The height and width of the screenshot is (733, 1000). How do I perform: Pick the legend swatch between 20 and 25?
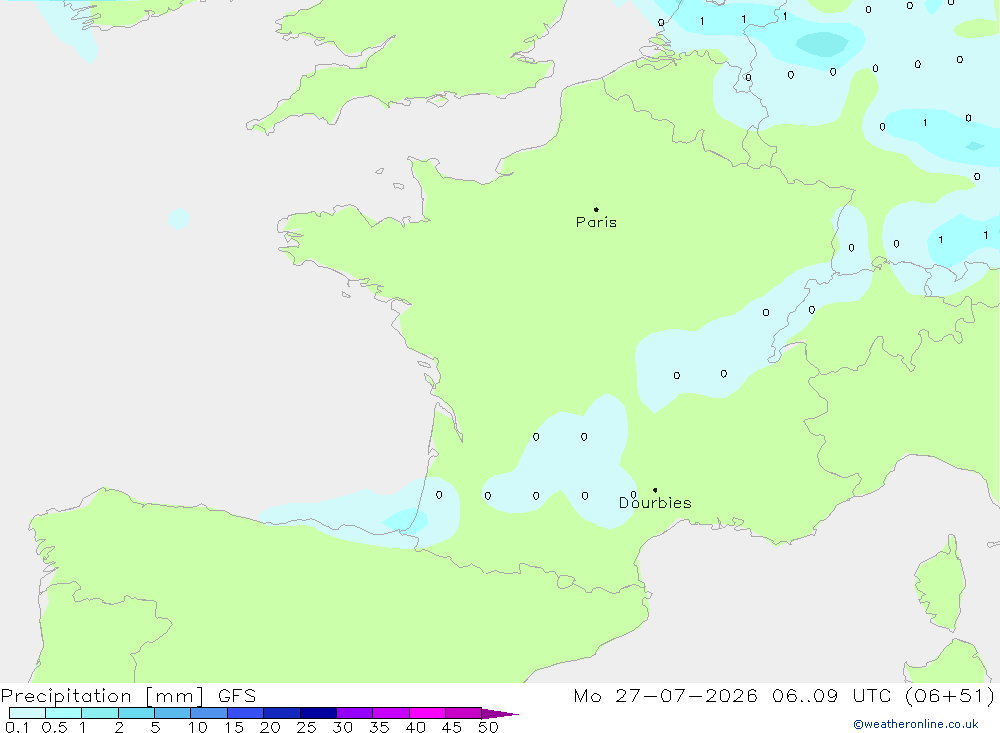point(282,713)
